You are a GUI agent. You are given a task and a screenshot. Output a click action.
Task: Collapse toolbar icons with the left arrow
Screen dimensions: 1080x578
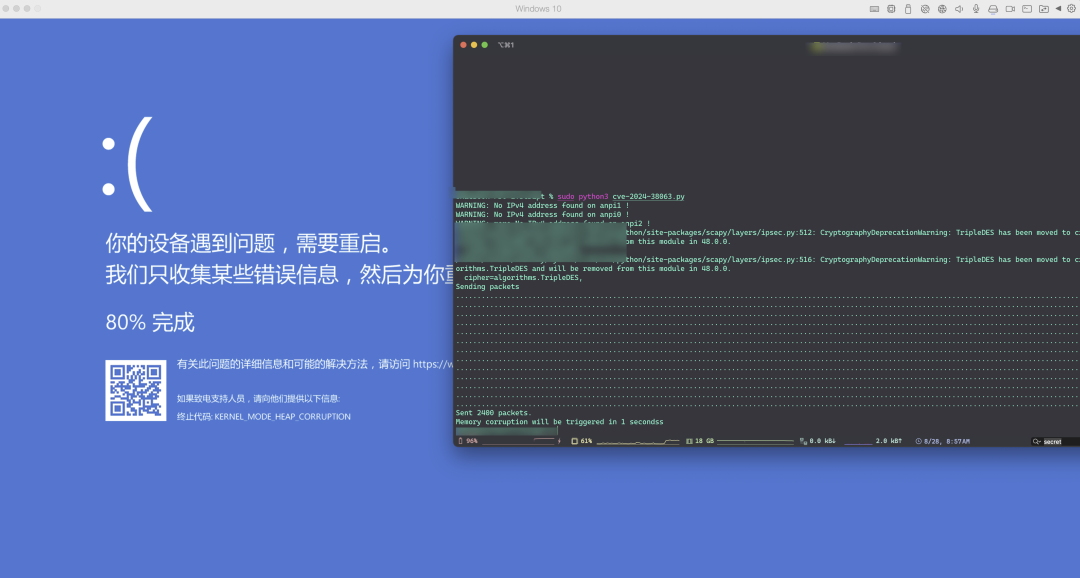1058,9
